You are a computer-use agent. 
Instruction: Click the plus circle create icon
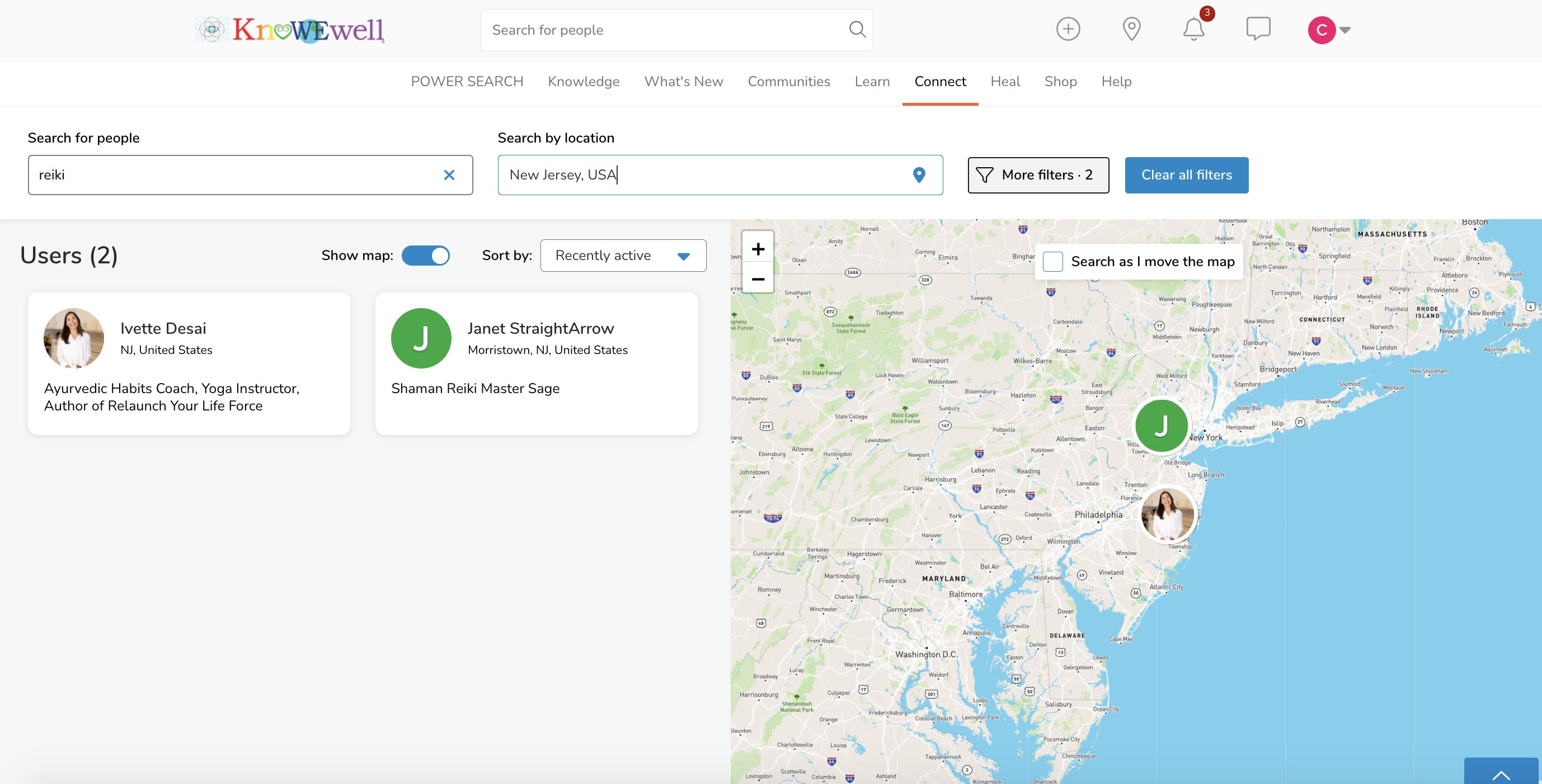1068,29
